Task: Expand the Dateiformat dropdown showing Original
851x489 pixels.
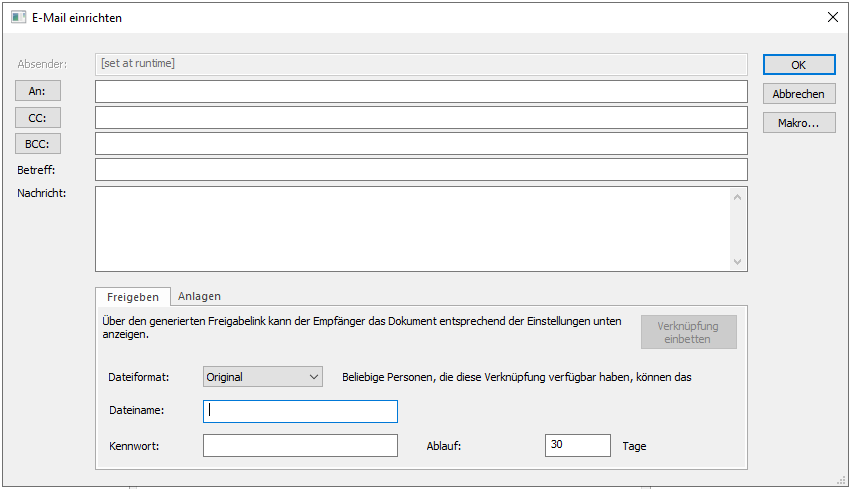Action: coord(263,377)
